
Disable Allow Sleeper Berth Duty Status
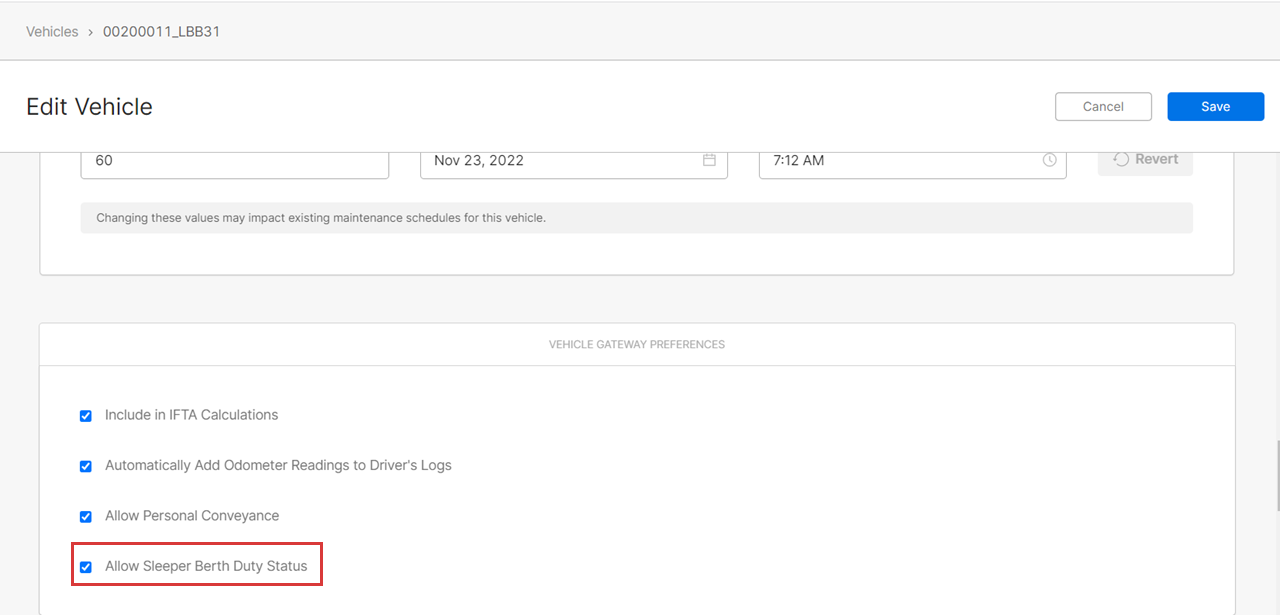(x=86, y=567)
